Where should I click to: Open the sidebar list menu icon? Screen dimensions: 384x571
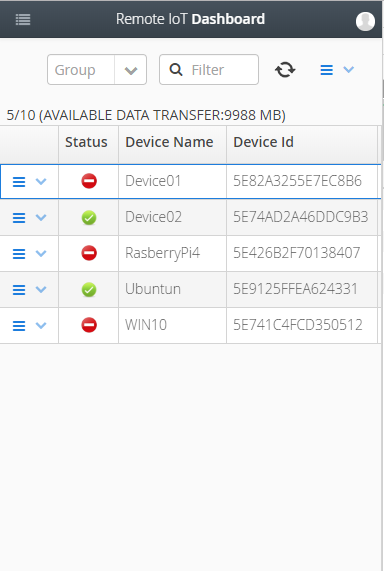[23, 19]
